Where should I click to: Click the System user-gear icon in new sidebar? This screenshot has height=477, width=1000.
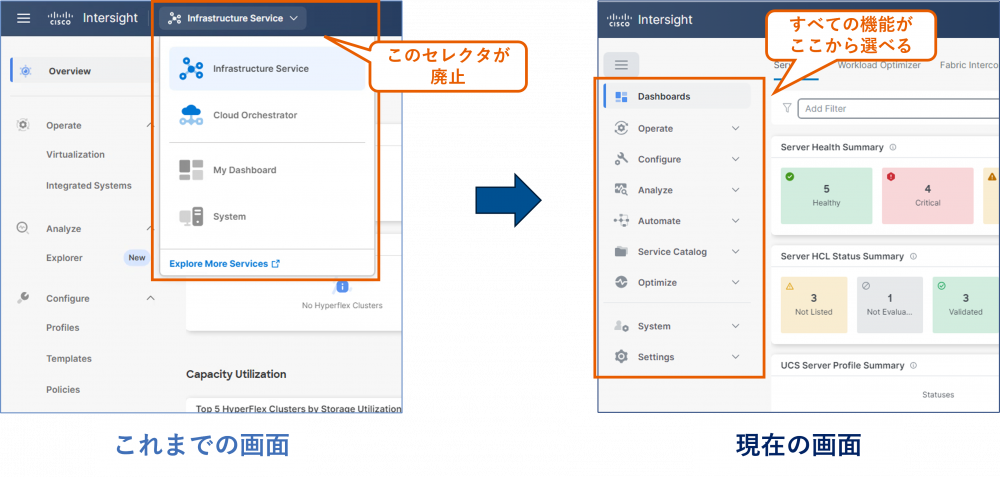pos(621,326)
